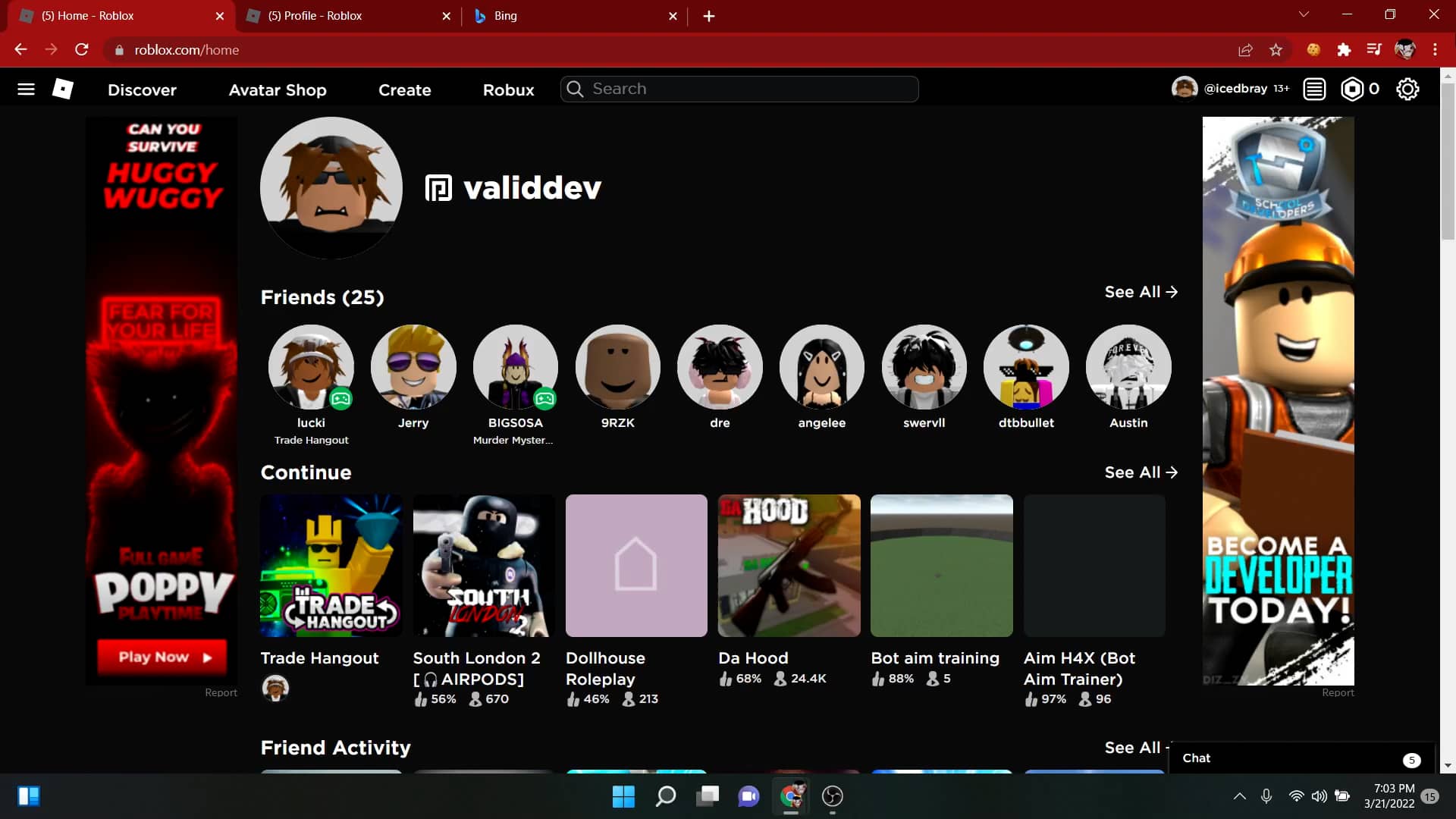Open friend swervll's avatar
The image size is (1456, 819).
[x=924, y=368]
